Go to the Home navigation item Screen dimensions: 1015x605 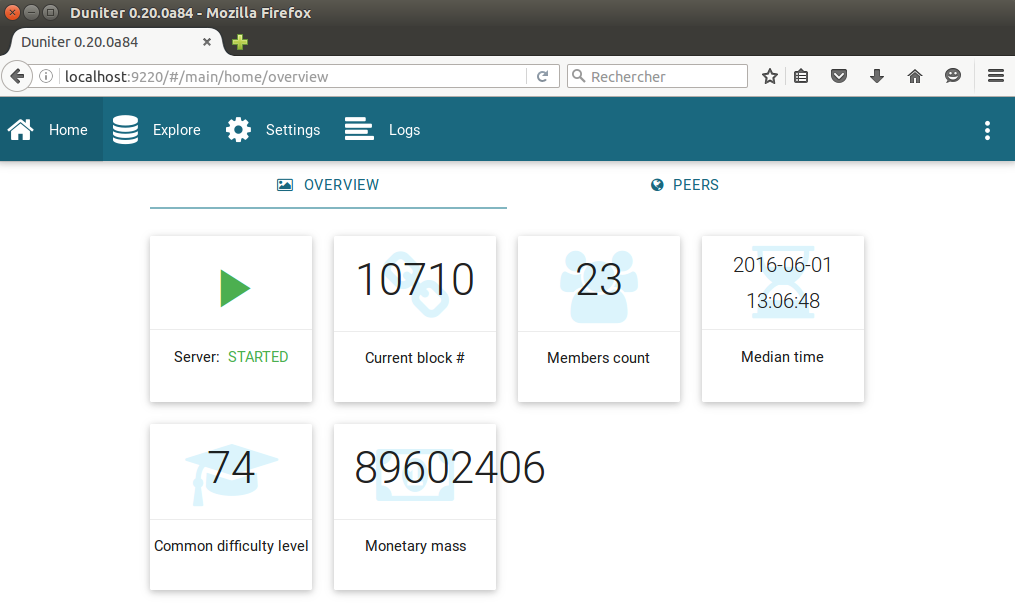coord(51,129)
